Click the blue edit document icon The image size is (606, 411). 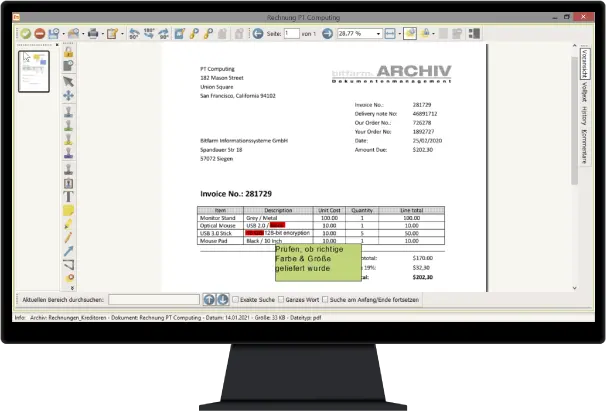click(179, 34)
